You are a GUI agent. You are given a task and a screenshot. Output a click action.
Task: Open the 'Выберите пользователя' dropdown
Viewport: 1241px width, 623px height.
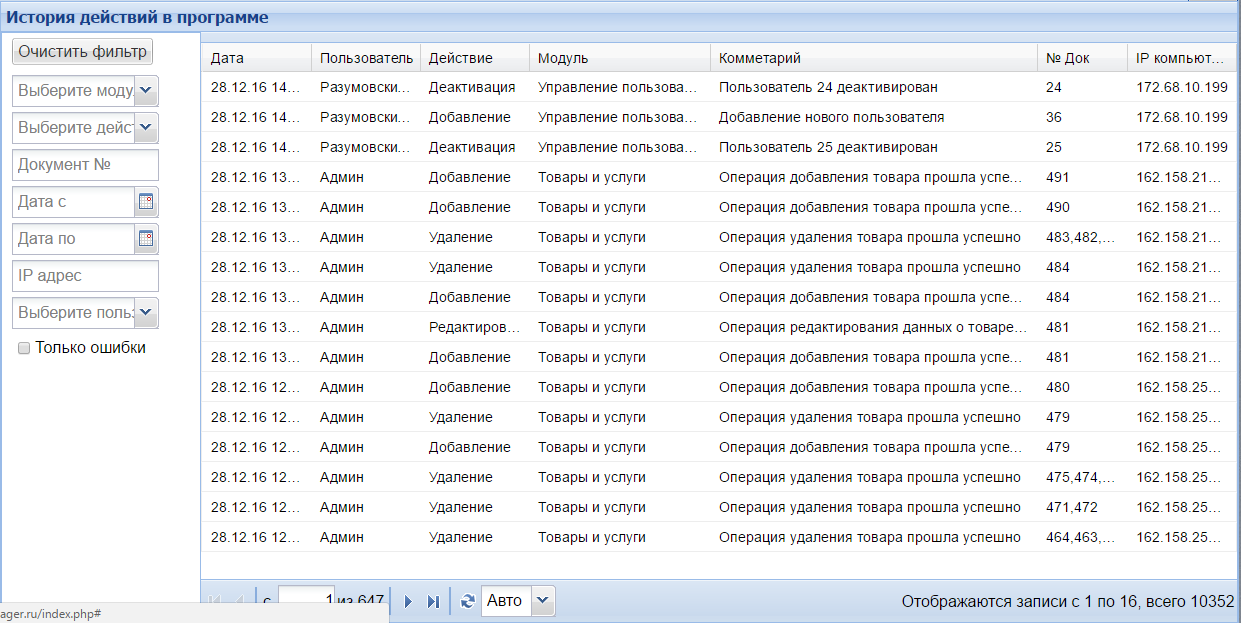tap(146, 313)
